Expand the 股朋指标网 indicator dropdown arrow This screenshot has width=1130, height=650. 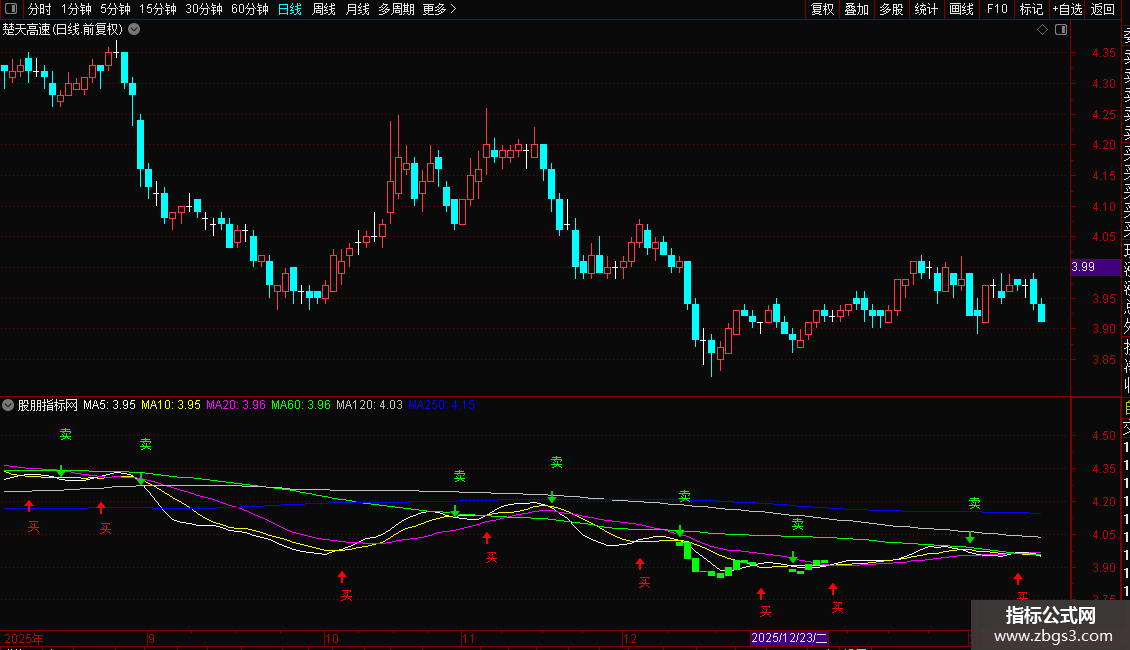pyautogui.click(x=9, y=405)
